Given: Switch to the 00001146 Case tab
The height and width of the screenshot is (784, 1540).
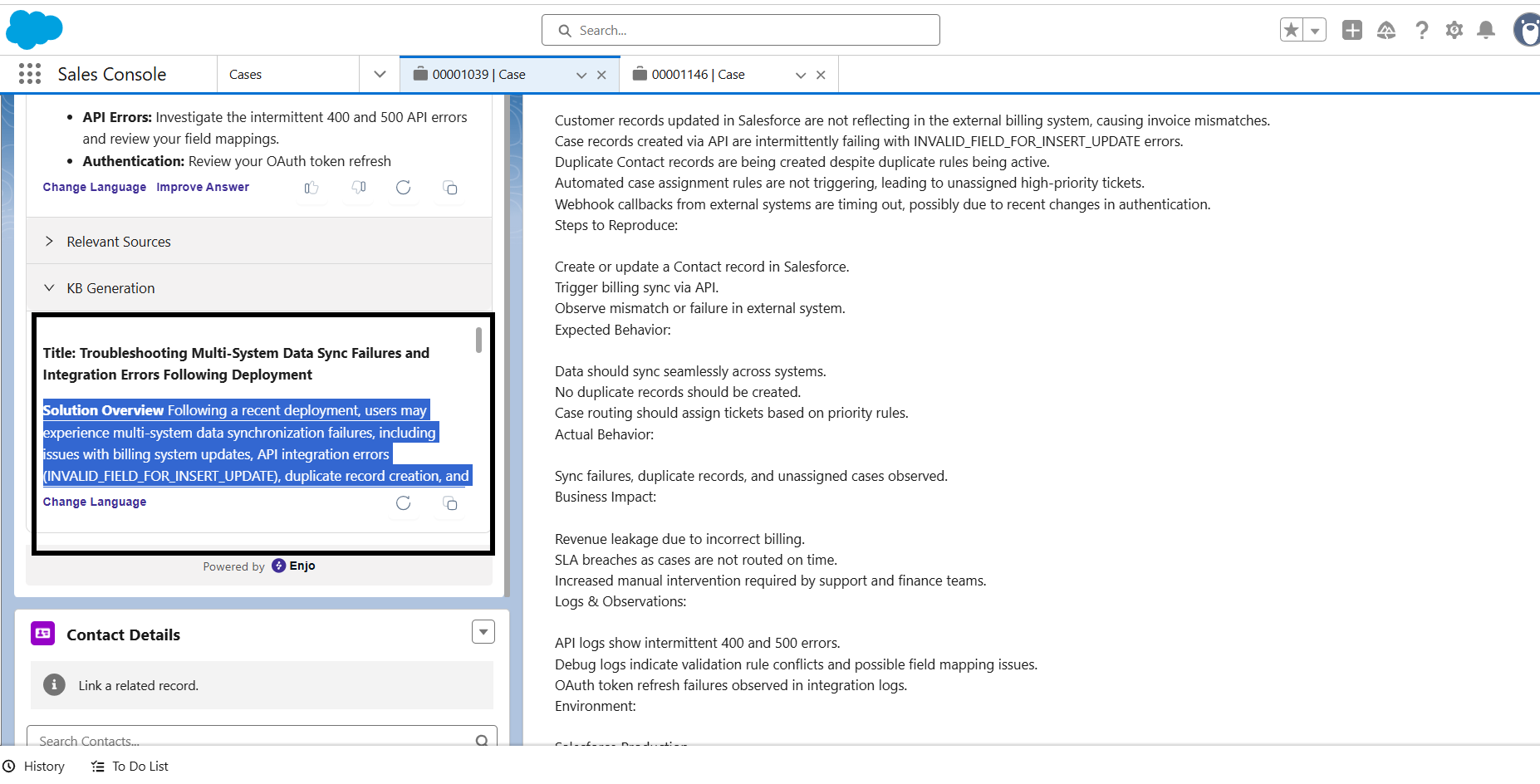Looking at the screenshot, I should 699,74.
